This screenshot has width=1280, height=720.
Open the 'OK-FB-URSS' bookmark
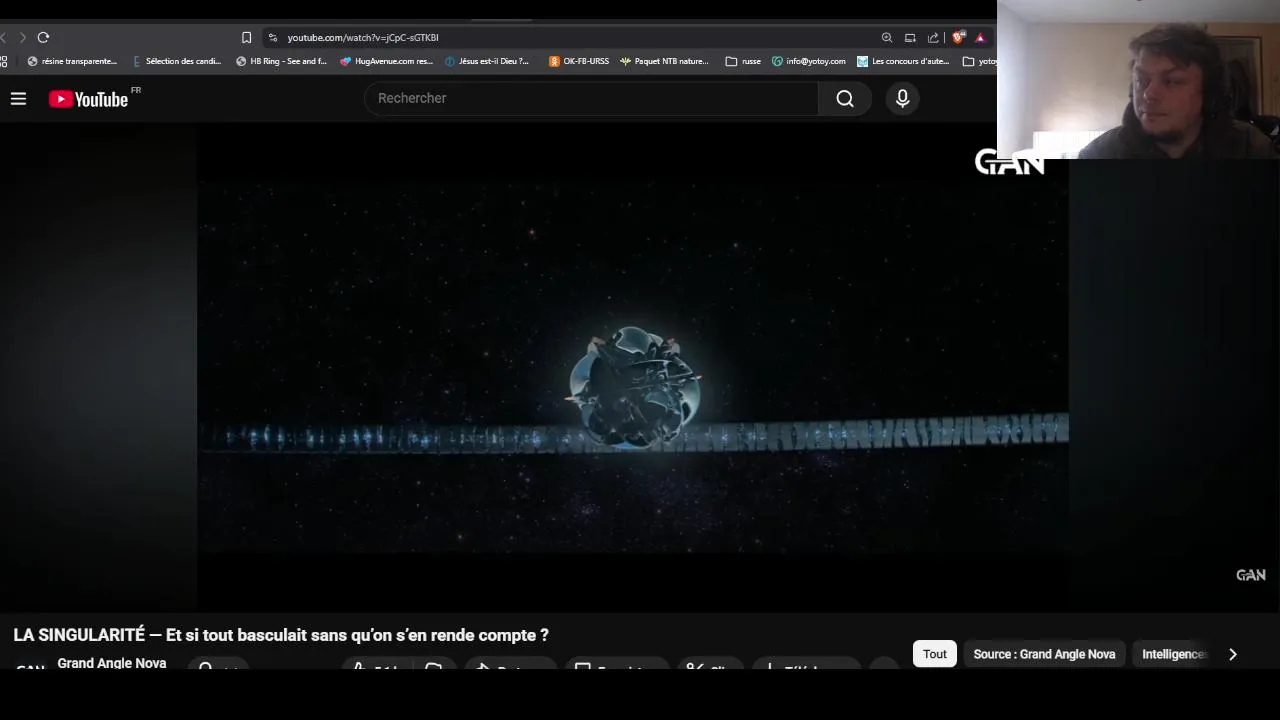click(x=579, y=61)
